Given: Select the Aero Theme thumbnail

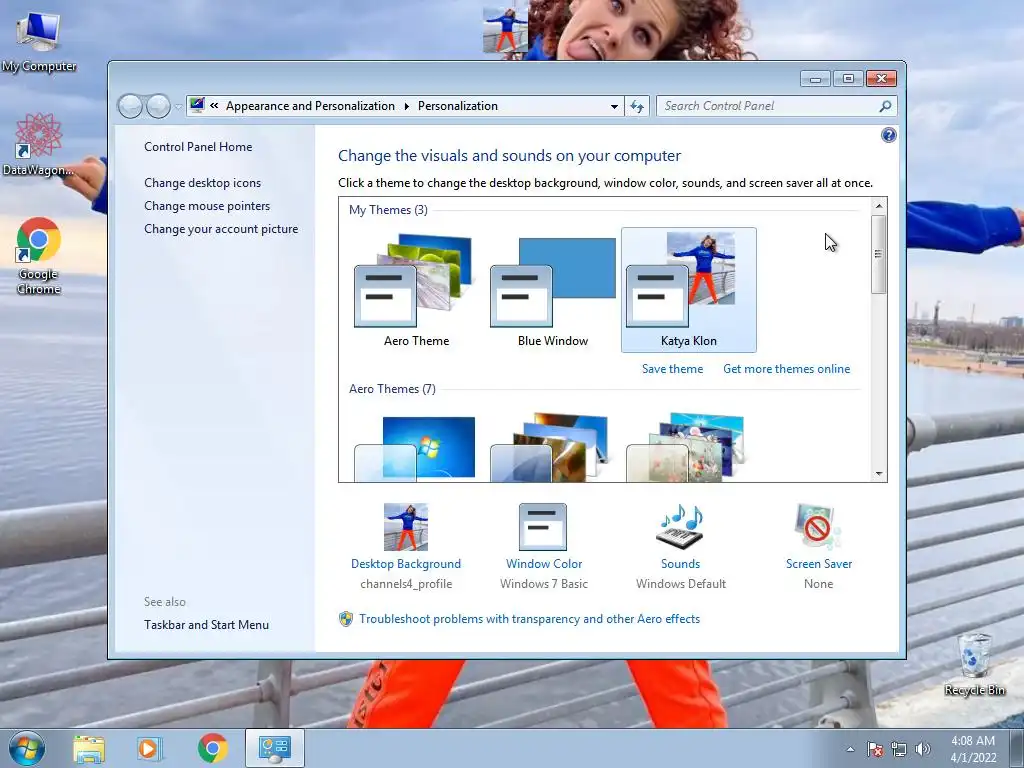Looking at the screenshot, I should [x=415, y=290].
